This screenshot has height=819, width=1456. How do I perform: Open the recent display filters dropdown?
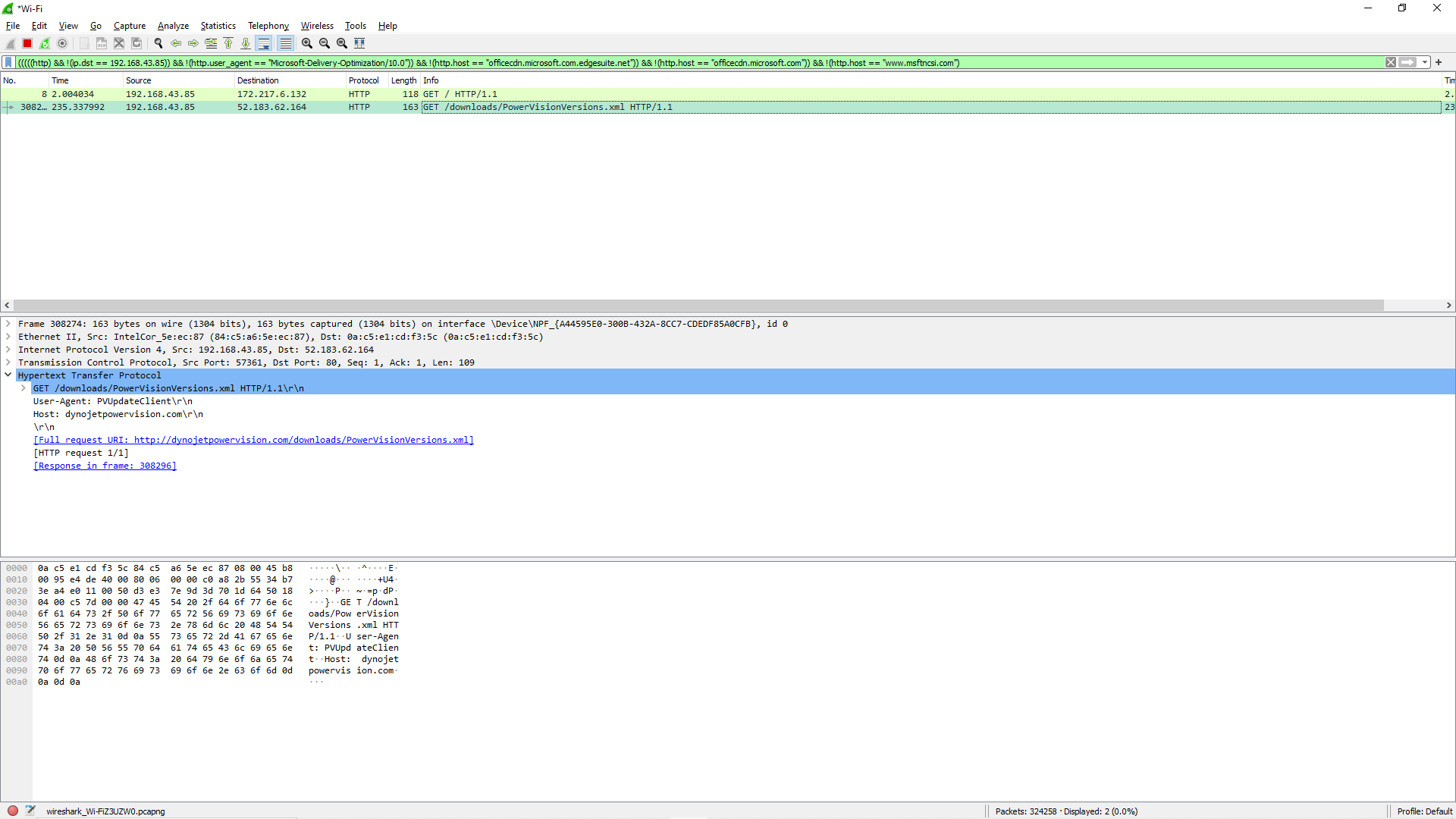[1425, 62]
